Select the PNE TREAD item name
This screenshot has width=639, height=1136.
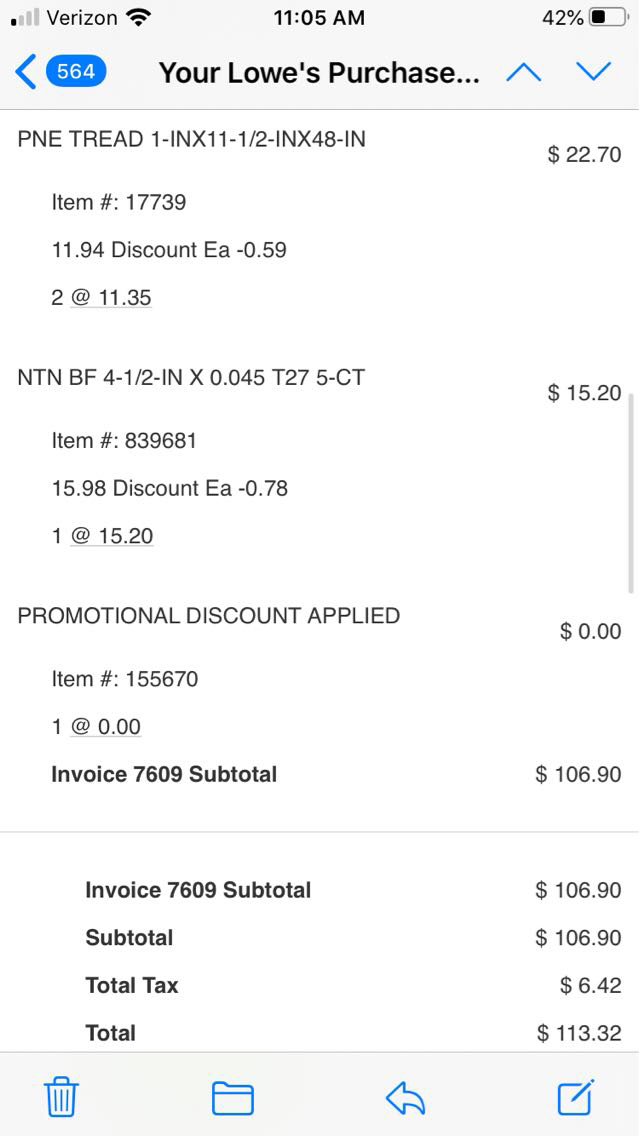191,140
